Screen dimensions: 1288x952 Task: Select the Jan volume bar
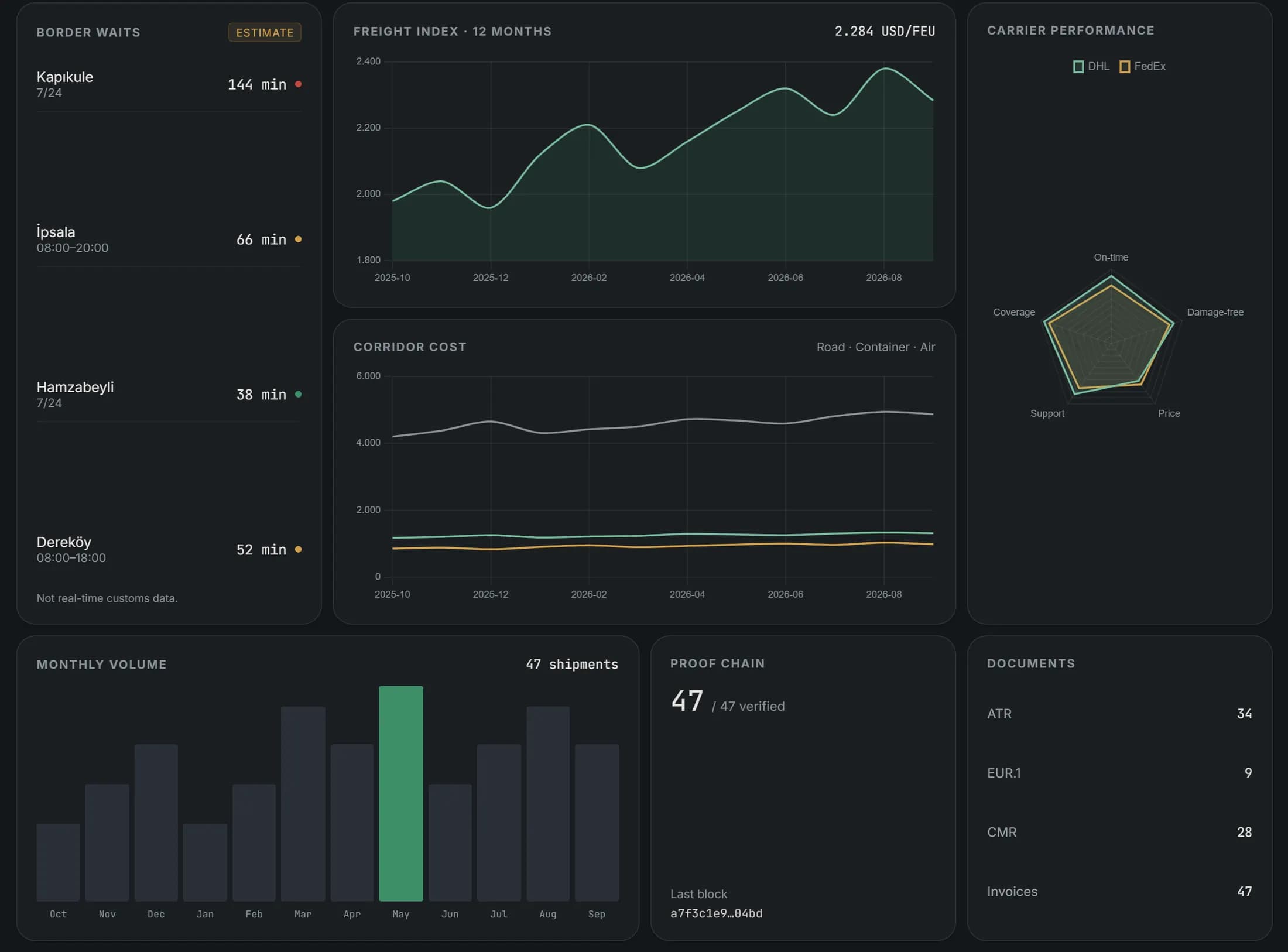(205, 862)
